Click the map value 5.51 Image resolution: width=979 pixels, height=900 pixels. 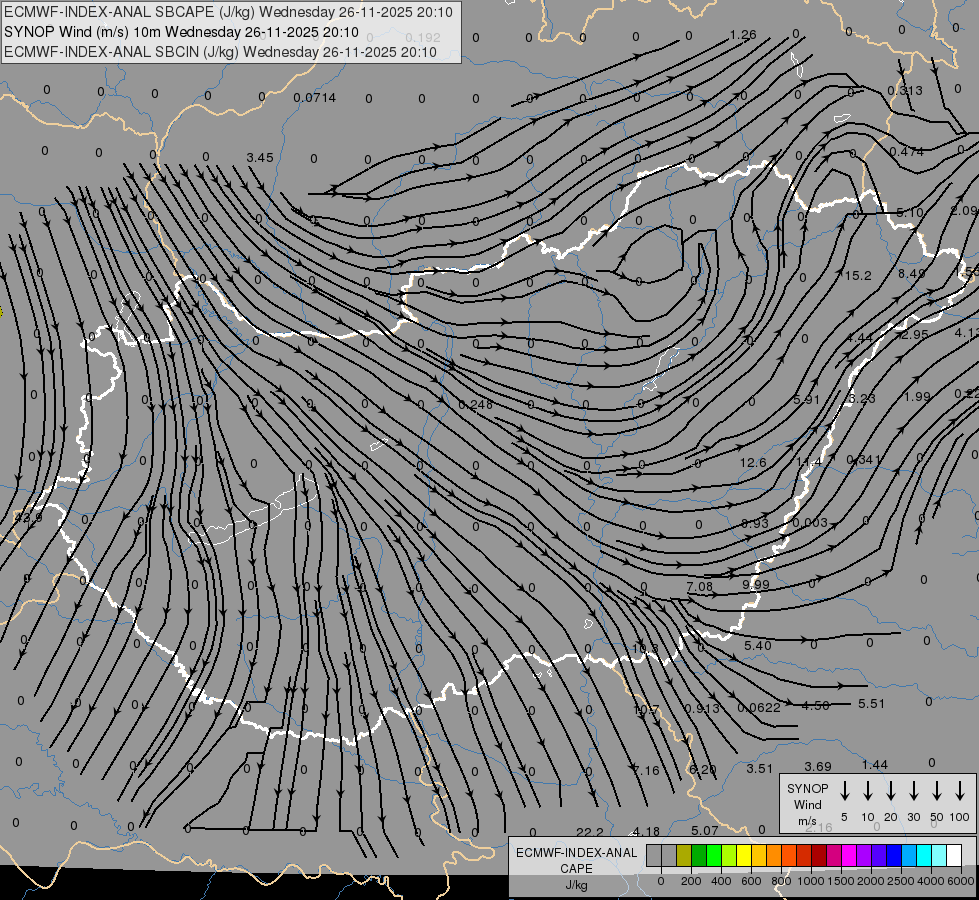(871, 704)
